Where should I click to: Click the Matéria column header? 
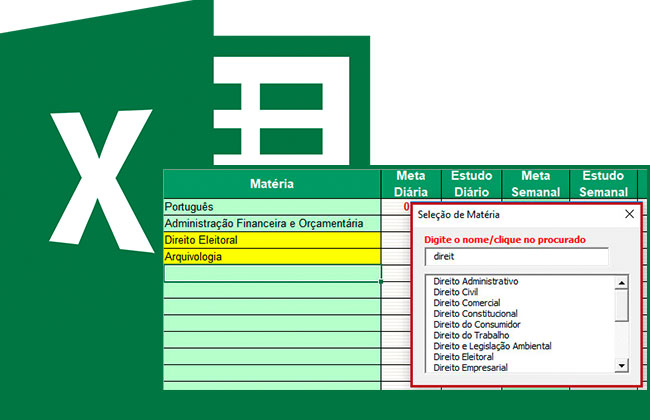(x=272, y=184)
